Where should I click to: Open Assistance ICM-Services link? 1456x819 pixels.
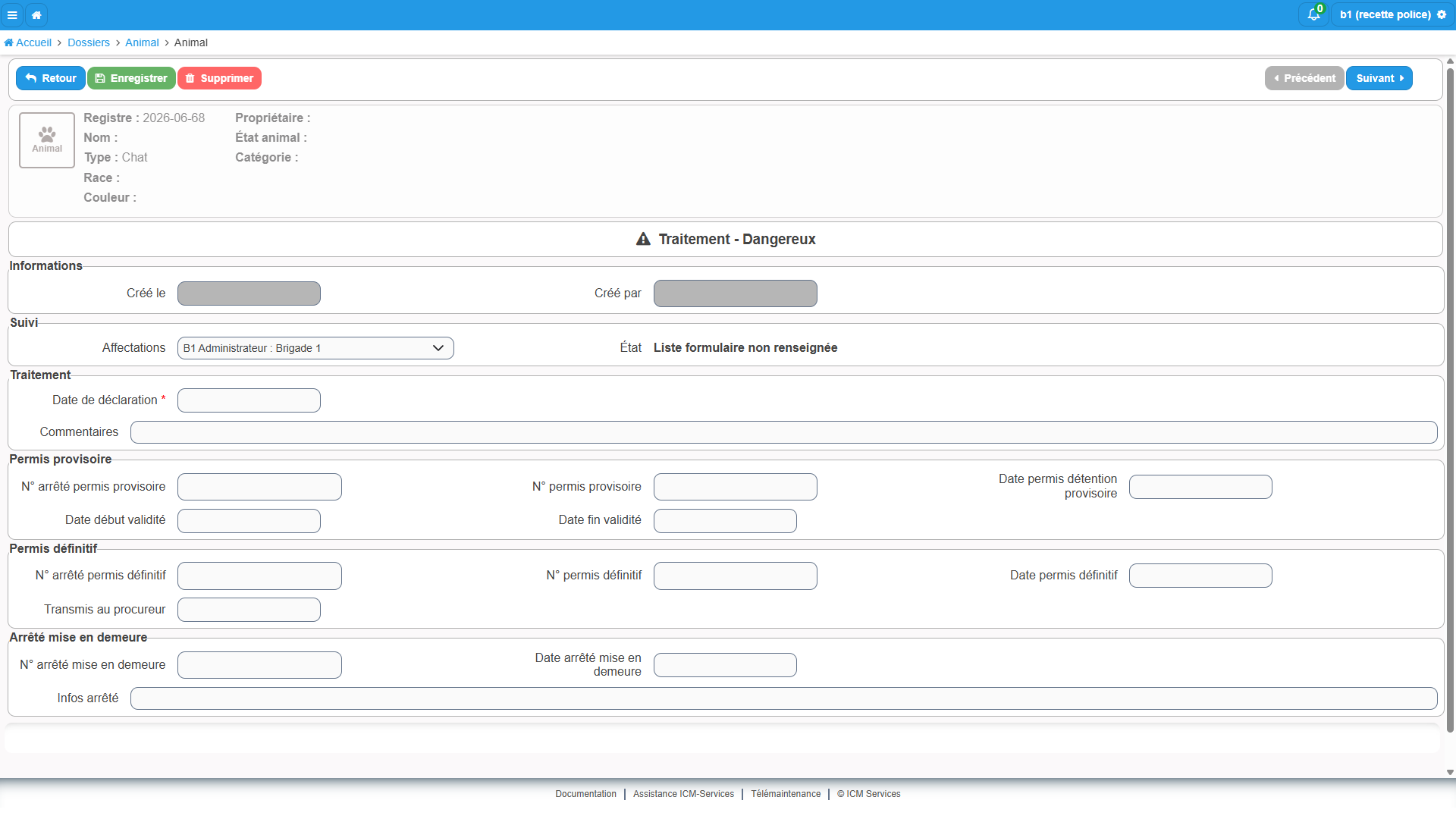(x=683, y=794)
